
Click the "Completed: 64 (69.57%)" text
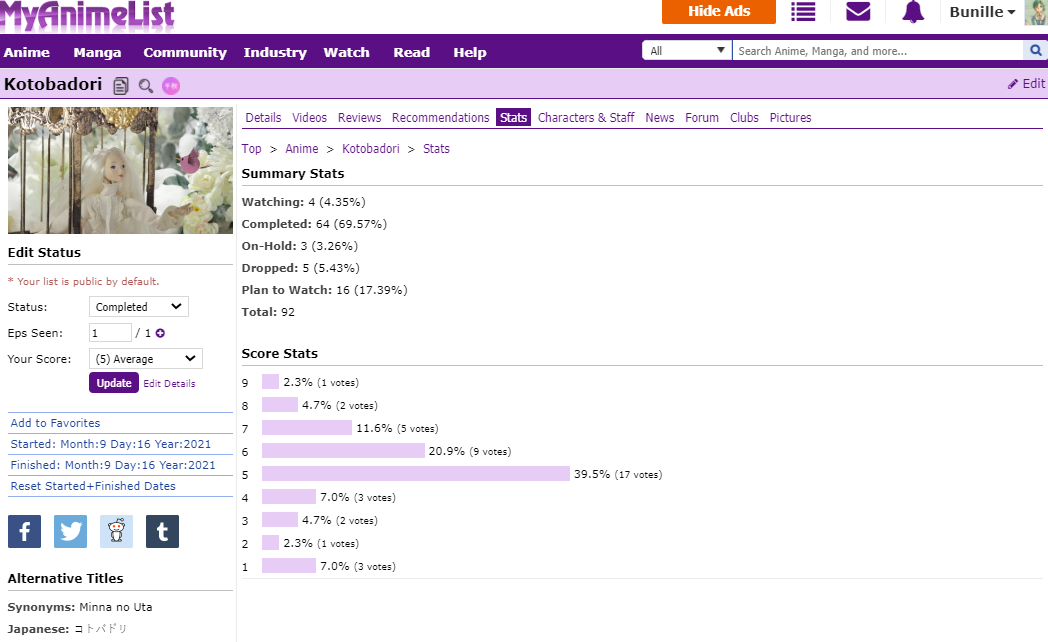[x=314, y=224]
